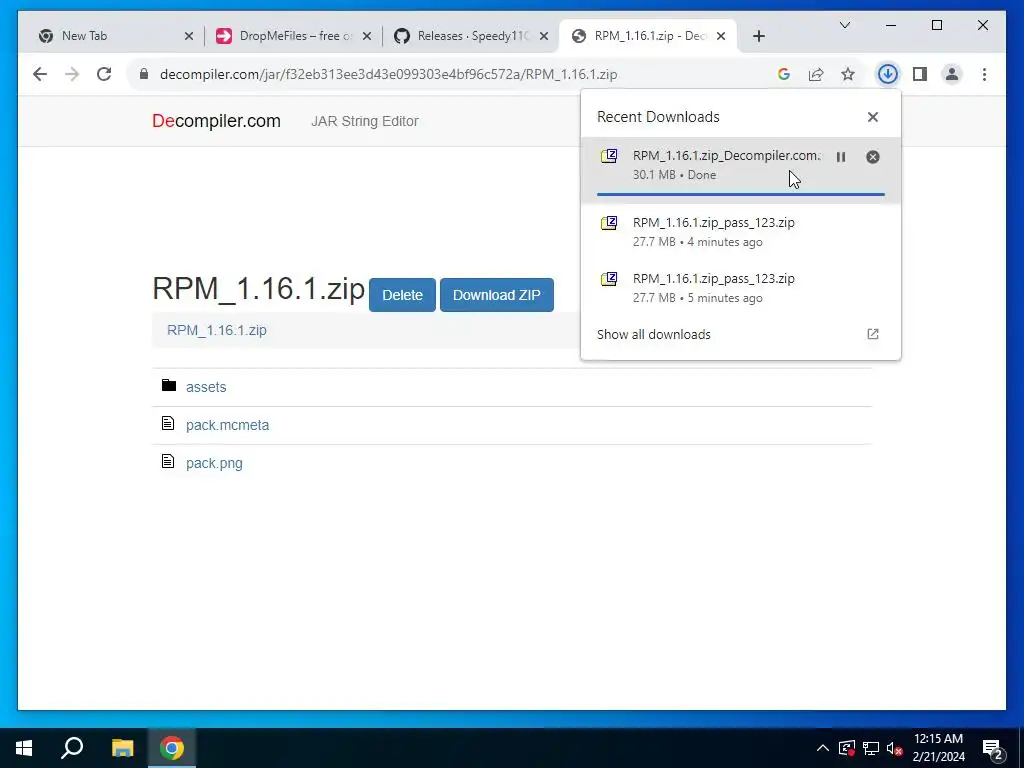Open the RPM_1.16.1.zip breadcrumb link

pyautogui.click(x=217, y=330)
